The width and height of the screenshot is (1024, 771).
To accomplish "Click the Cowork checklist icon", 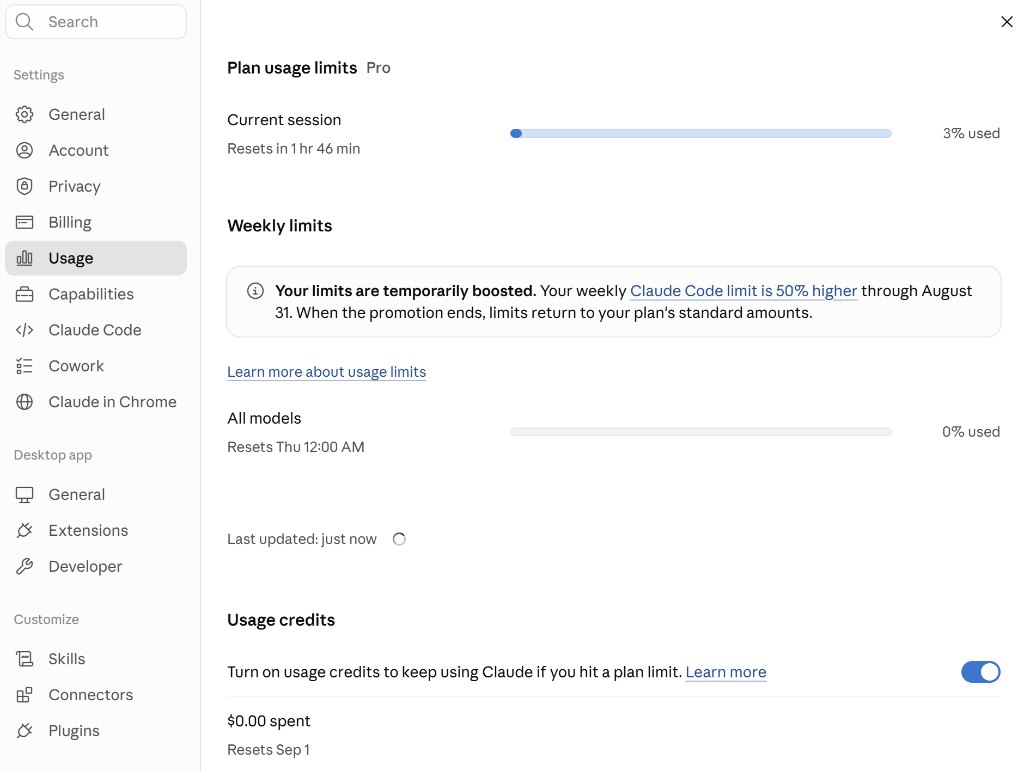I will tap(24, 366).
